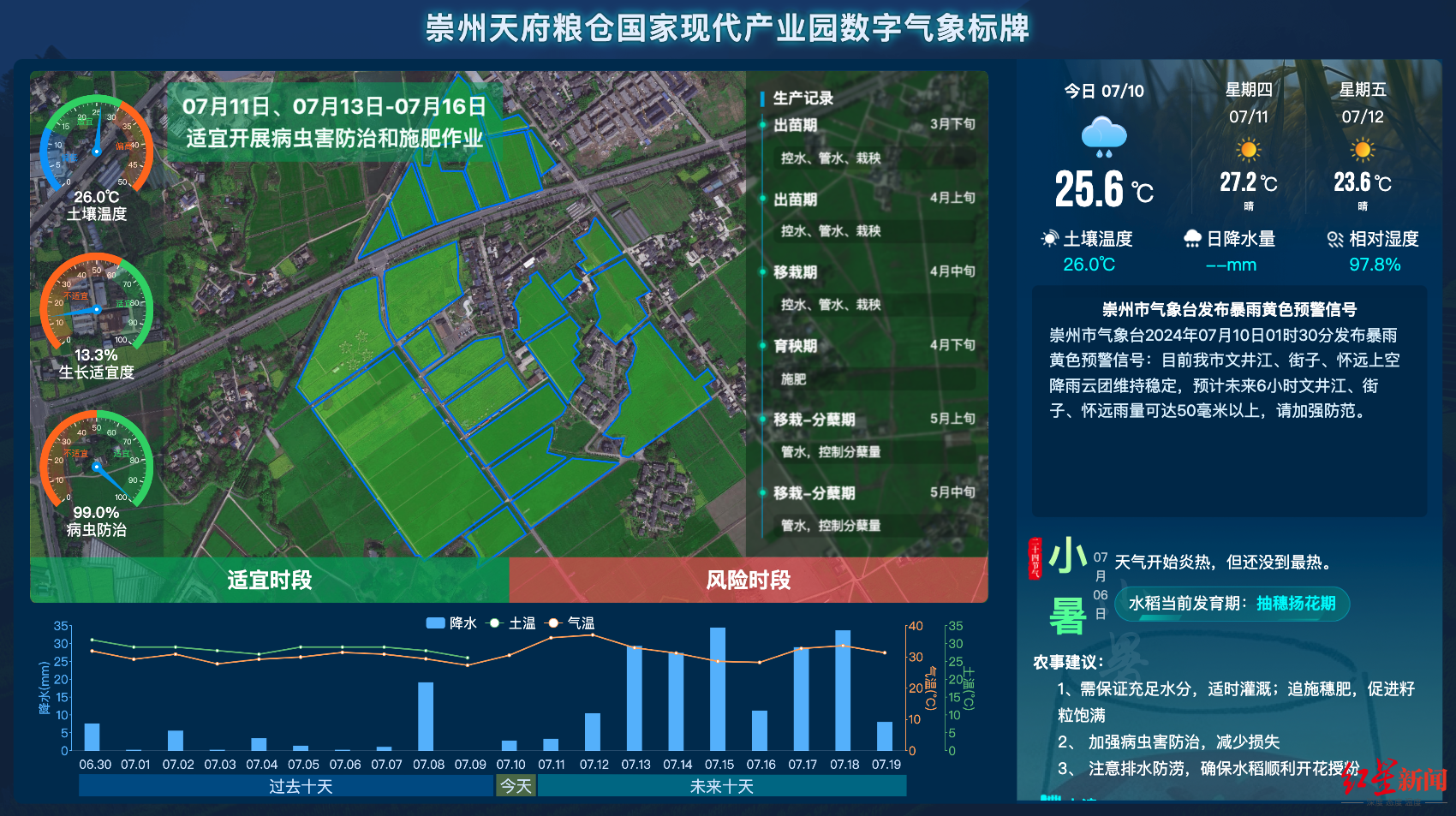This screenshot has width=1456, height=816.
Task: Click the 抽穗扬花期 growth stage link
Action: pos(1296,604)
